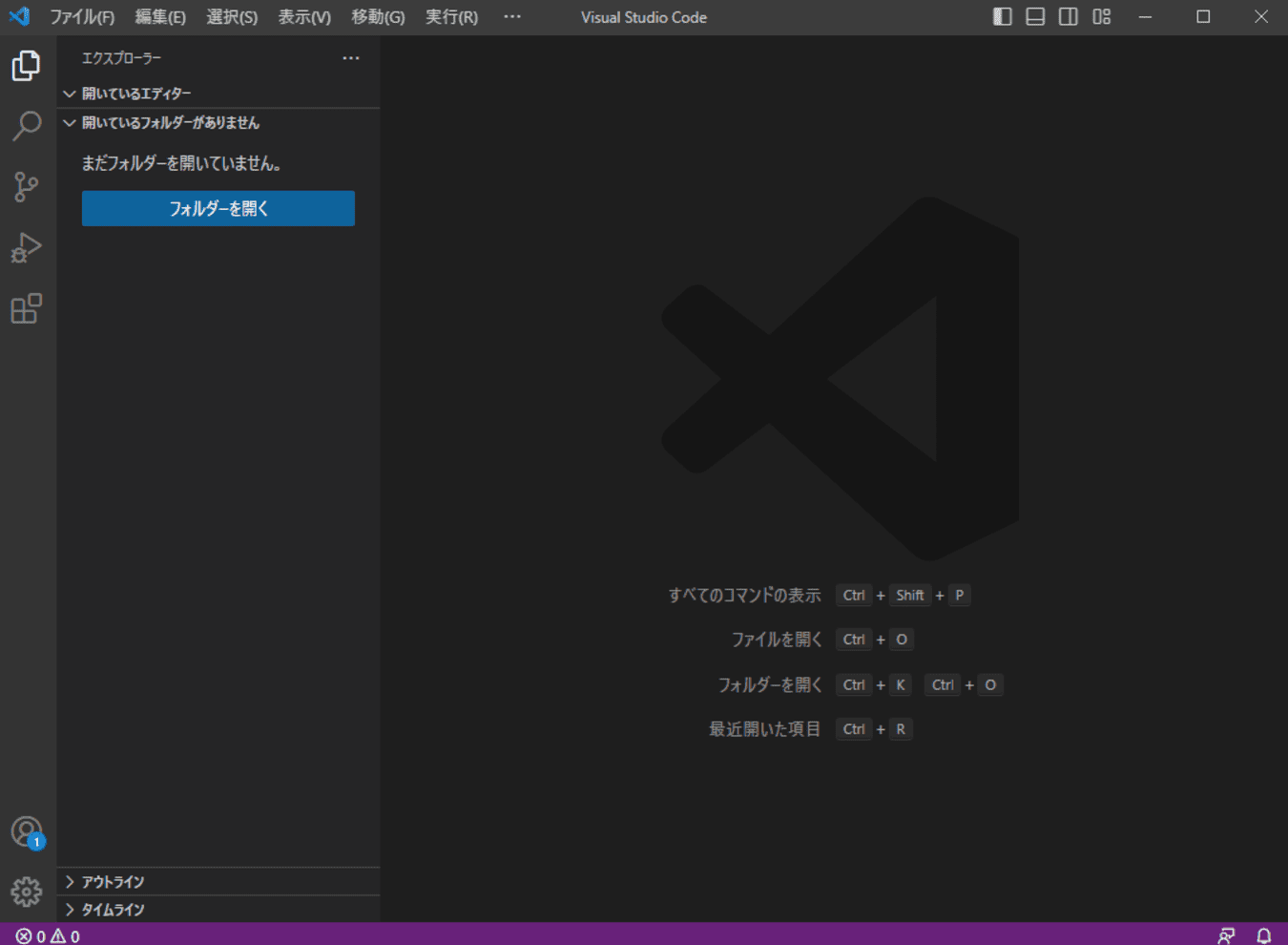Expand the タイムライン section
The width and height of the screenshot is (1288, 945).
[218, 910]
